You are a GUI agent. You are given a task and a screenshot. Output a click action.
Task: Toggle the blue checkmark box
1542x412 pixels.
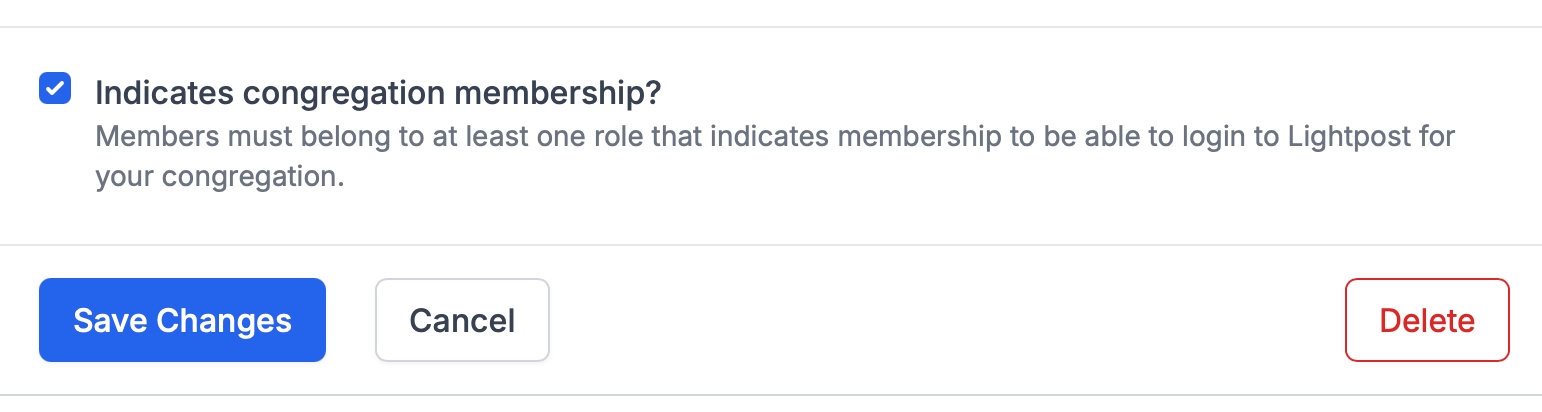pos(55,88)
